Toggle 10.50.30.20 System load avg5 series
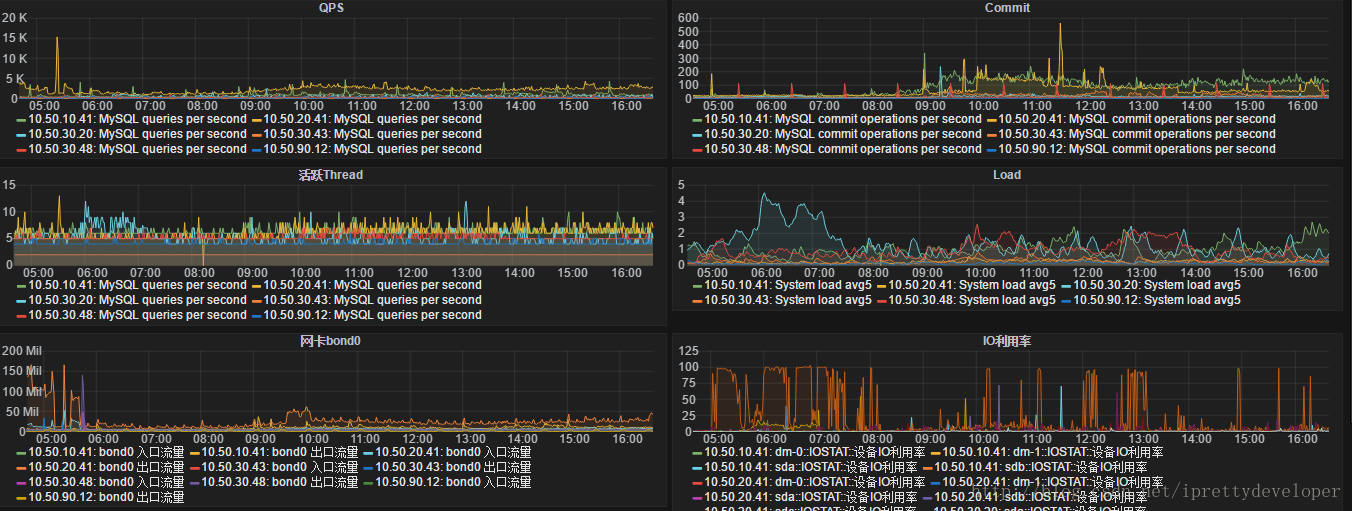The width and height of the screenshot is (1352, 511). tap(1150, 284)
